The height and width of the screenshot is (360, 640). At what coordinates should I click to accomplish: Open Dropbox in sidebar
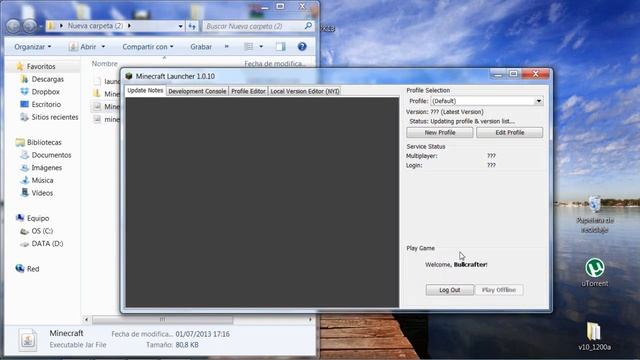(46, 92)
